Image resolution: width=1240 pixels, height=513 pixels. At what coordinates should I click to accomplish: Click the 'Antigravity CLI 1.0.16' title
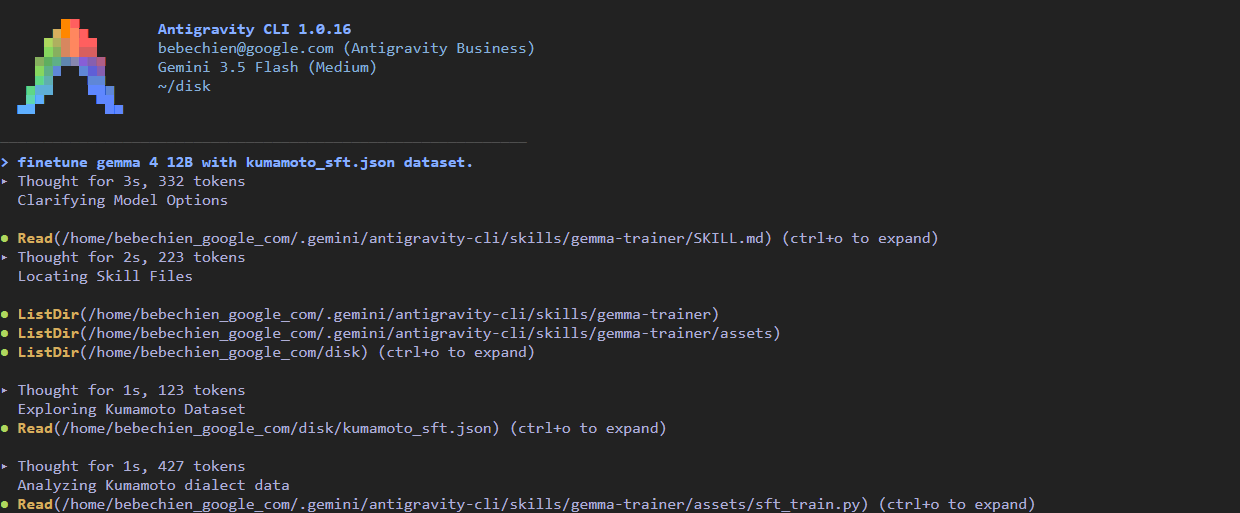click(254, 29)
